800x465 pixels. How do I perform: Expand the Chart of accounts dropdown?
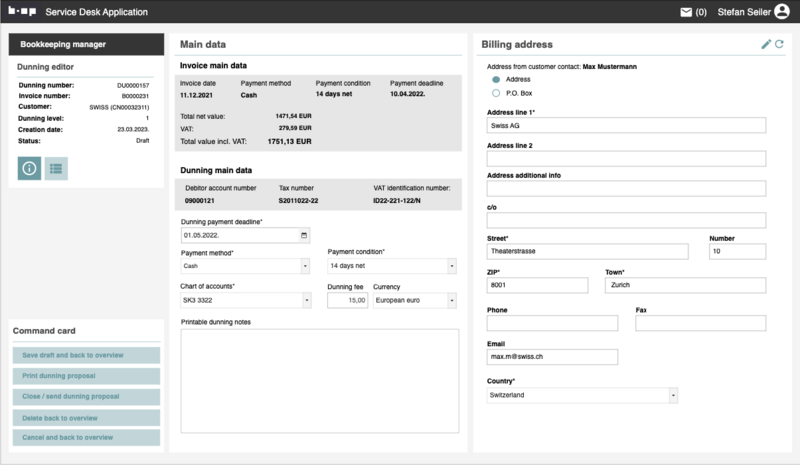(304, 300)
